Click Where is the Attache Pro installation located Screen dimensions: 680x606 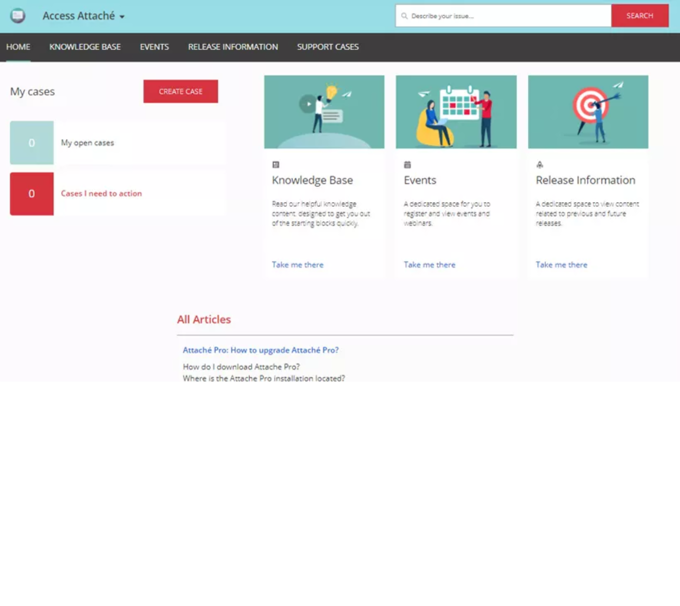264,378
